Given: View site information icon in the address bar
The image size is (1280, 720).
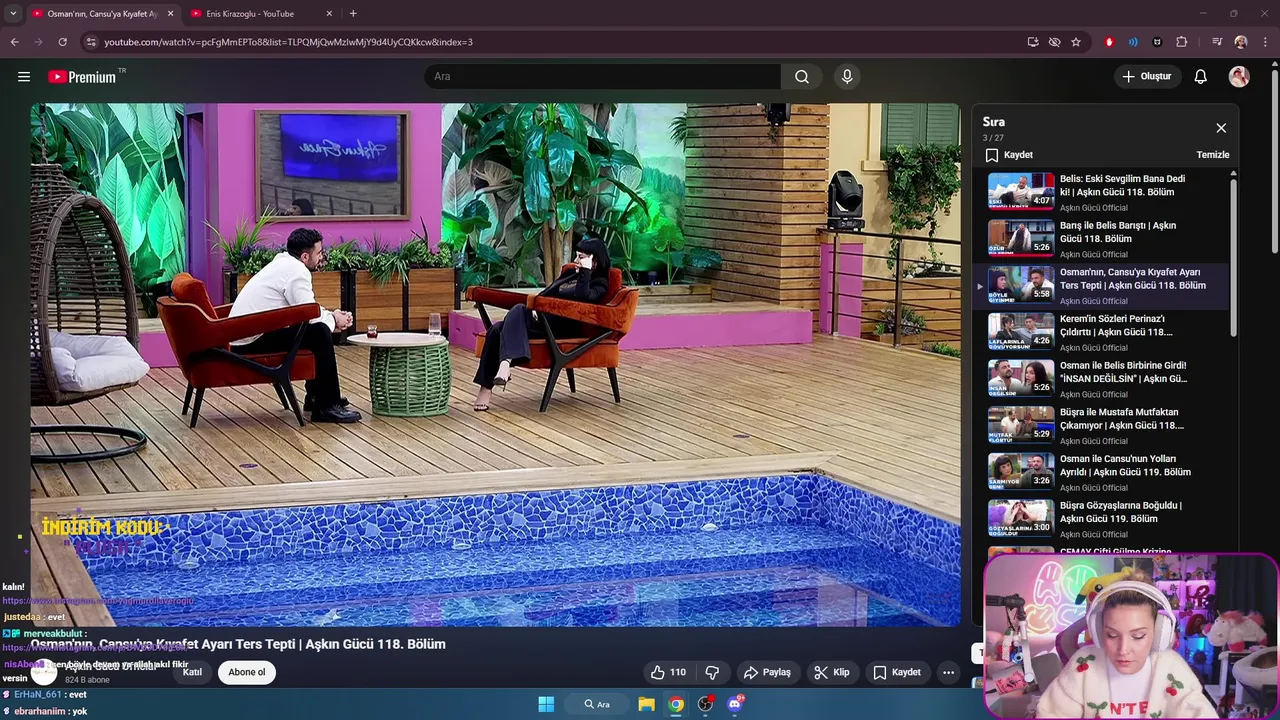Looking at the screenshot, I should coord(91,42).
